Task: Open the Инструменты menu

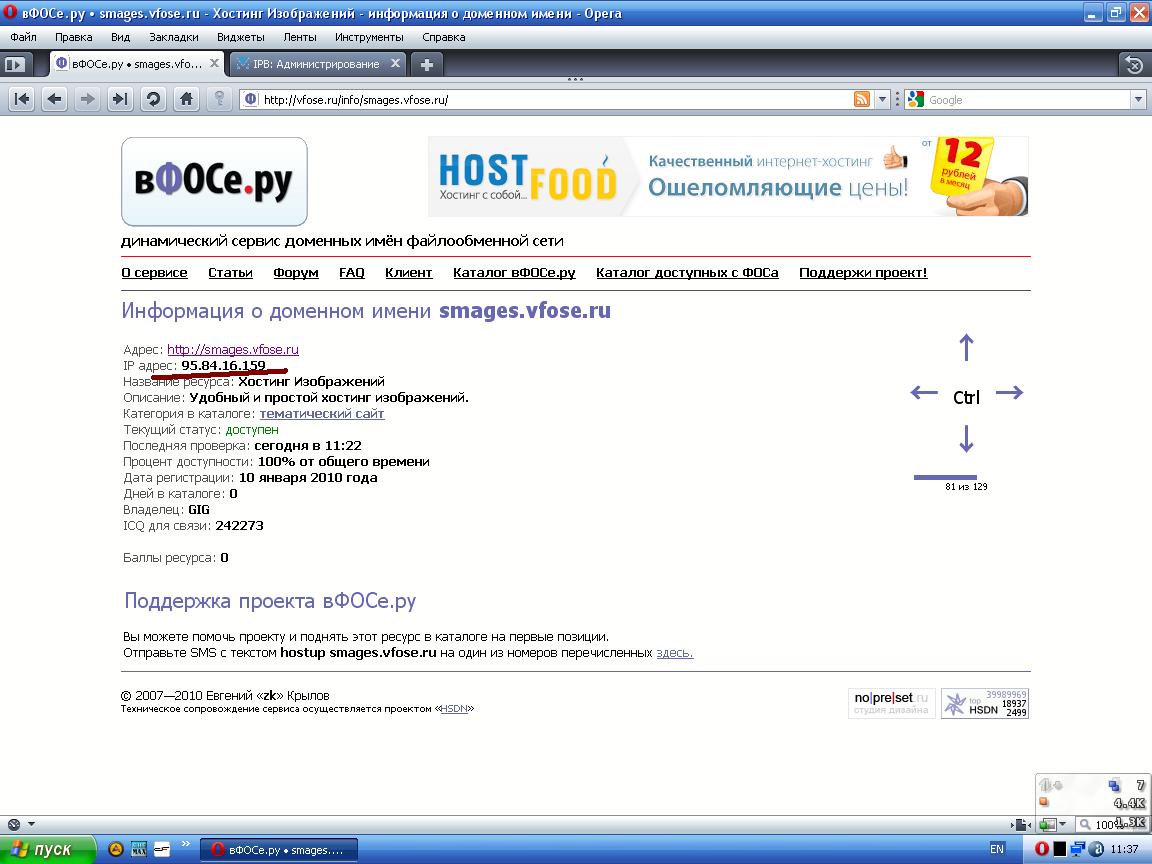Action: click(369, 37)
